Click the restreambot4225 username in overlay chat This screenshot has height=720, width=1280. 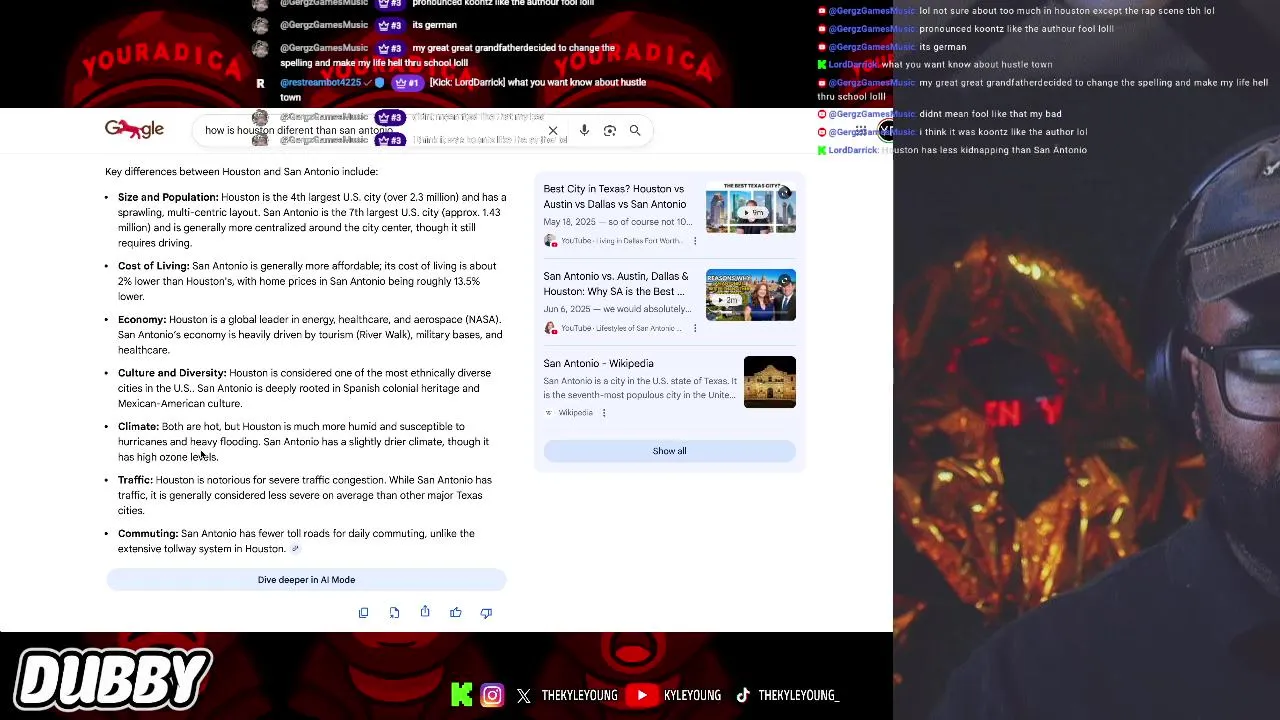pyautogui.click(x=320, y=83)
